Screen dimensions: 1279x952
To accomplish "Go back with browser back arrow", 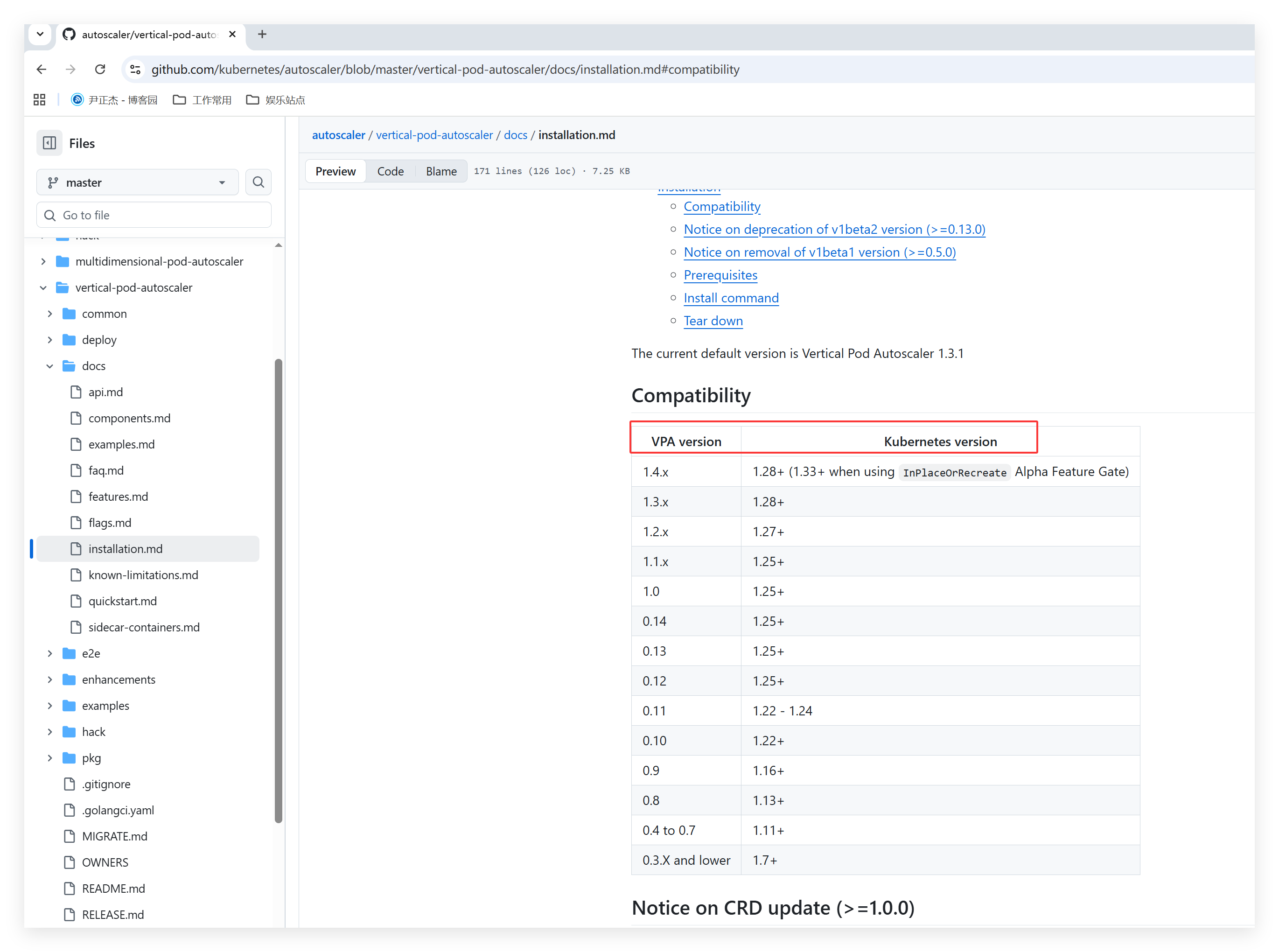I will (x=42, y=70).
